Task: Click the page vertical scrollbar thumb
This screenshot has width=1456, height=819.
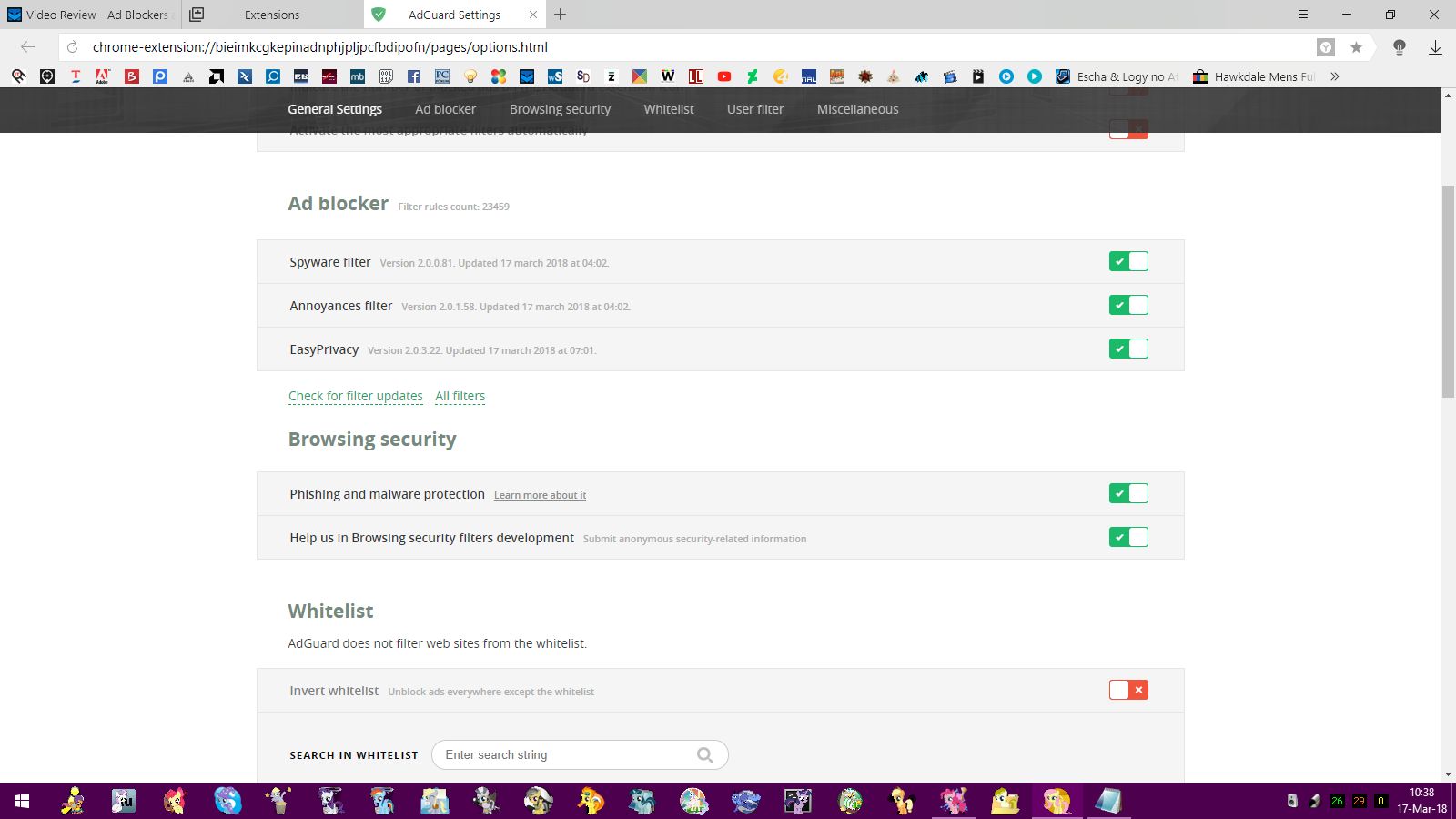Action: (1448, 291)
